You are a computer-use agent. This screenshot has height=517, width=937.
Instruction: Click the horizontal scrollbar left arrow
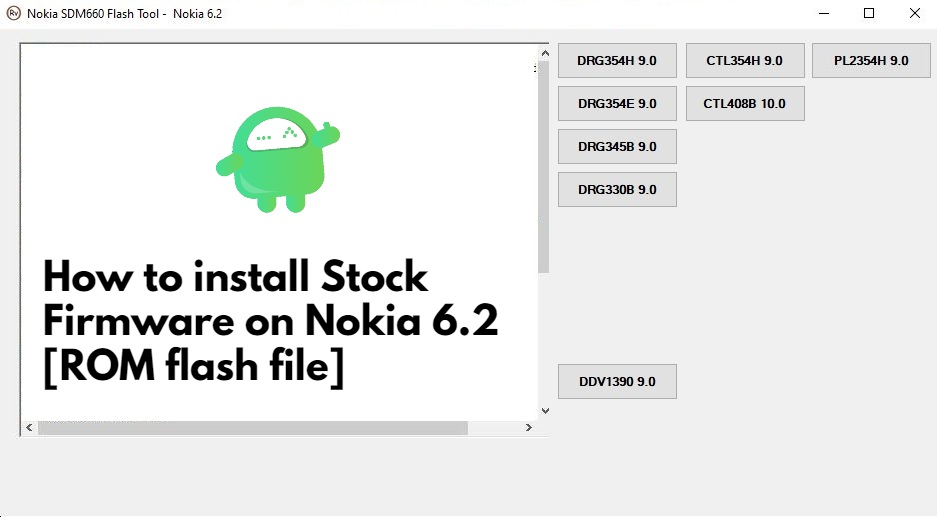pos(29,427)
